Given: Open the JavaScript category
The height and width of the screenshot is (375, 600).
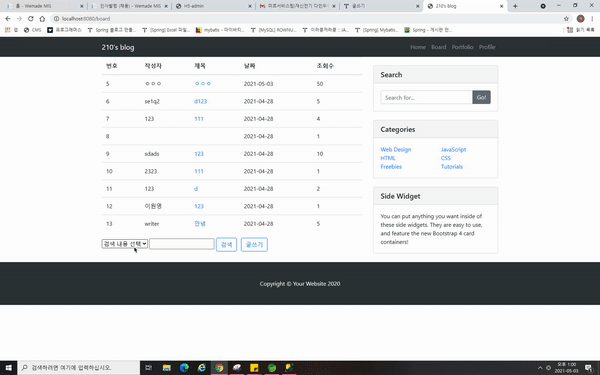Looking at the screenshot, I should coord(453,150).
